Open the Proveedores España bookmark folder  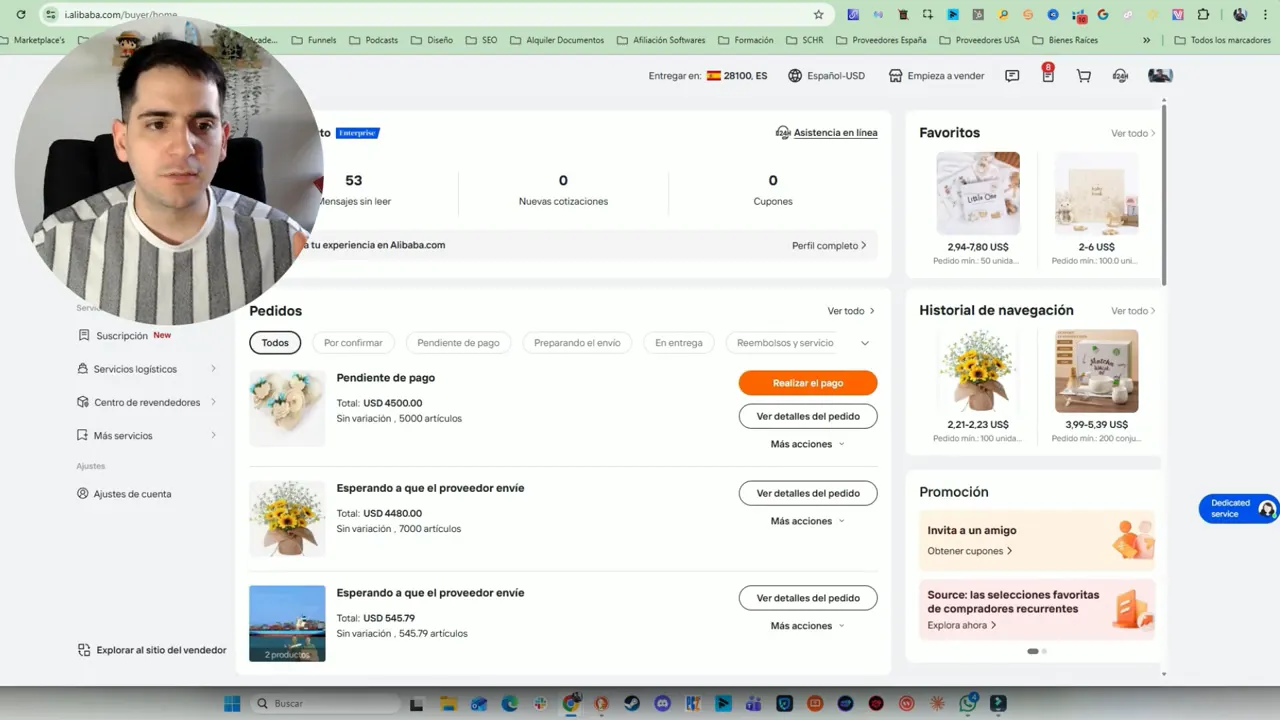pos(880,40)
